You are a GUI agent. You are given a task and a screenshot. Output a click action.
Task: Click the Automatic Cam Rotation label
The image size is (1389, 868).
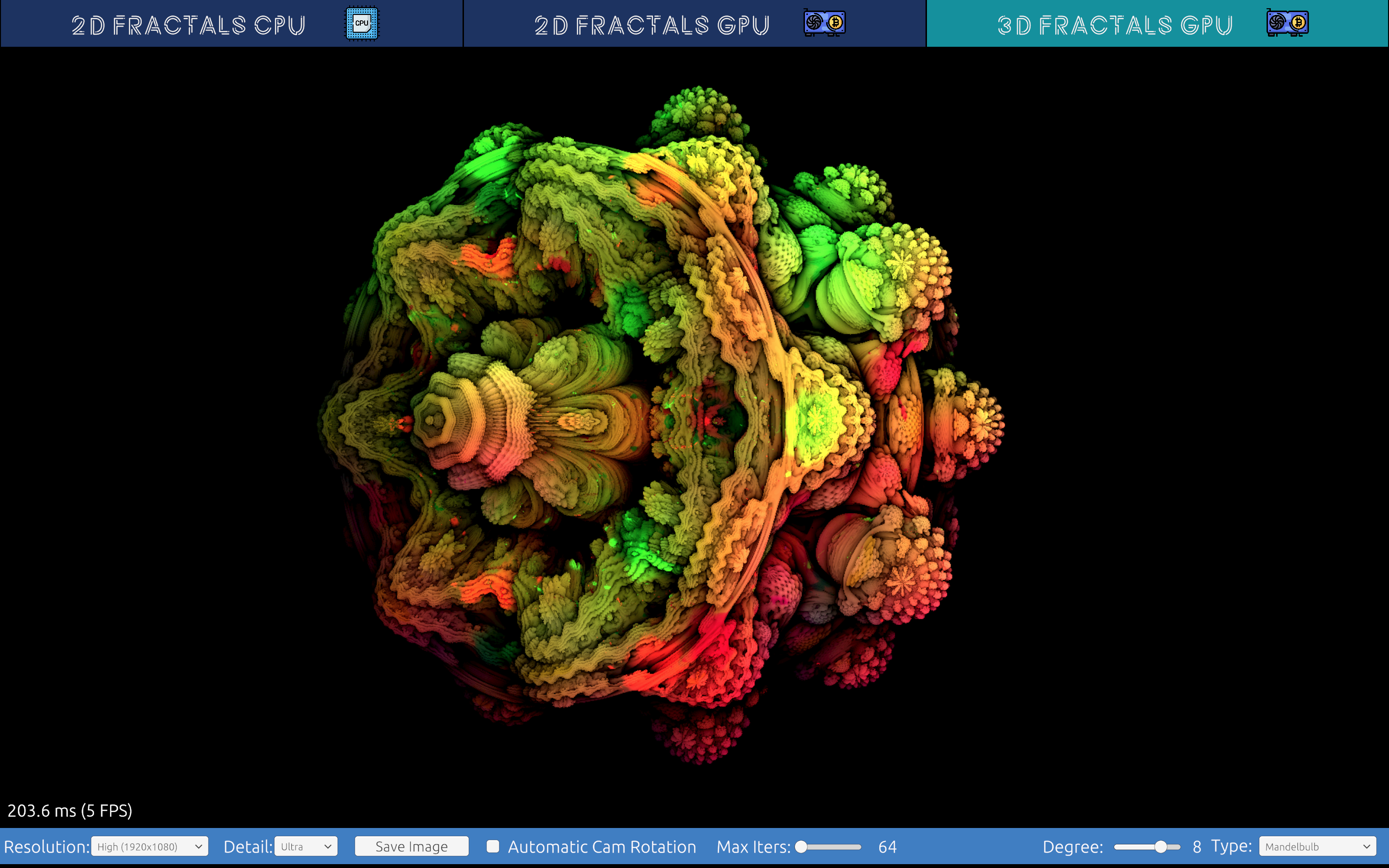click(601, 847)
